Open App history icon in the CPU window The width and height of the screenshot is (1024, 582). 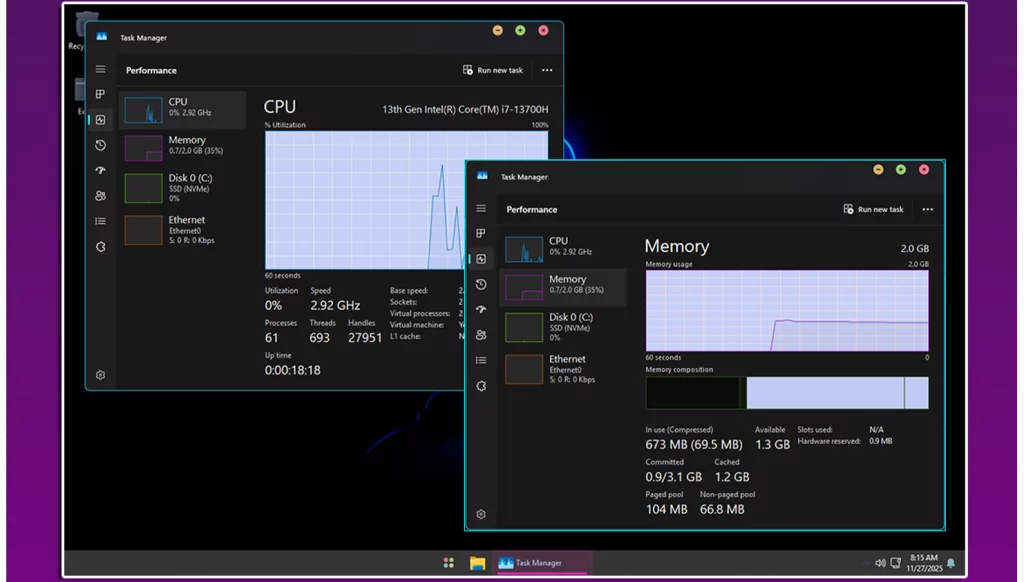click(100, 145)
